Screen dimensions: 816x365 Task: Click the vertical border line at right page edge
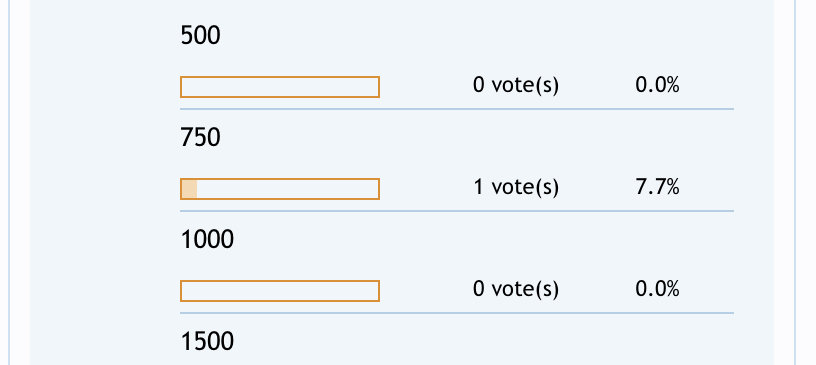click(795, 182)
